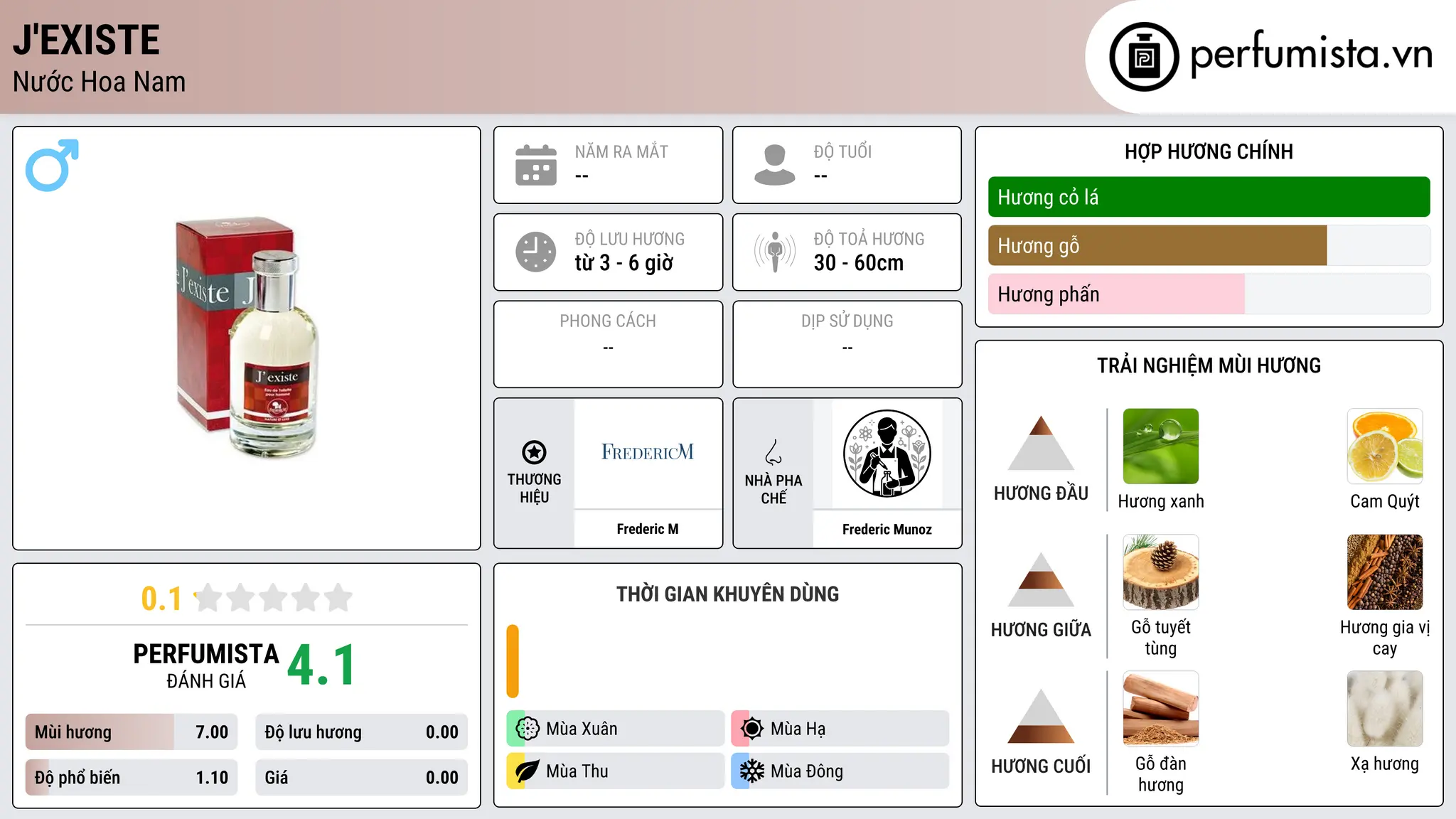Click the Hương gia vị cay label

(1385, 638)
